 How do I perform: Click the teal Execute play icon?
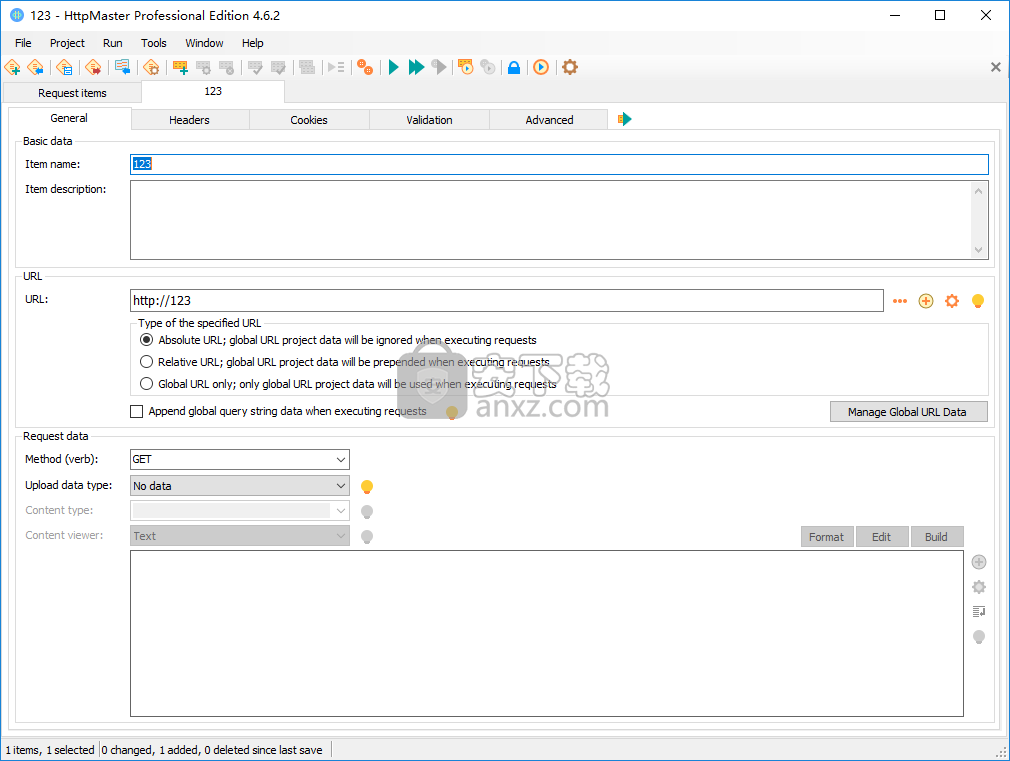pos(394,67)
